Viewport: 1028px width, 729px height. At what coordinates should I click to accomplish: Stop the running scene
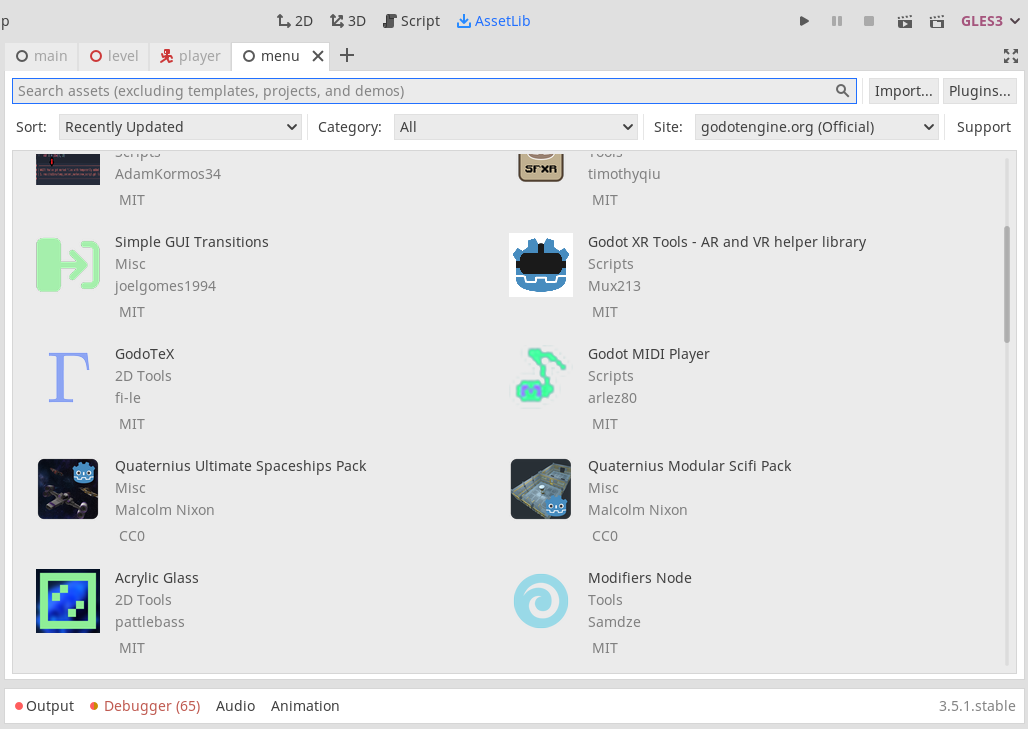(x=869, y=21)
